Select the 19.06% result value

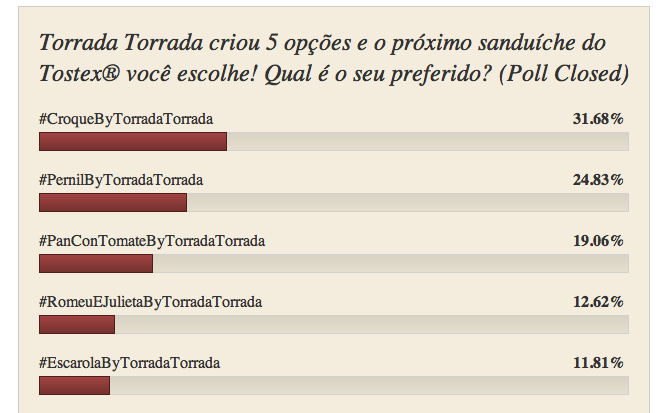598,241
